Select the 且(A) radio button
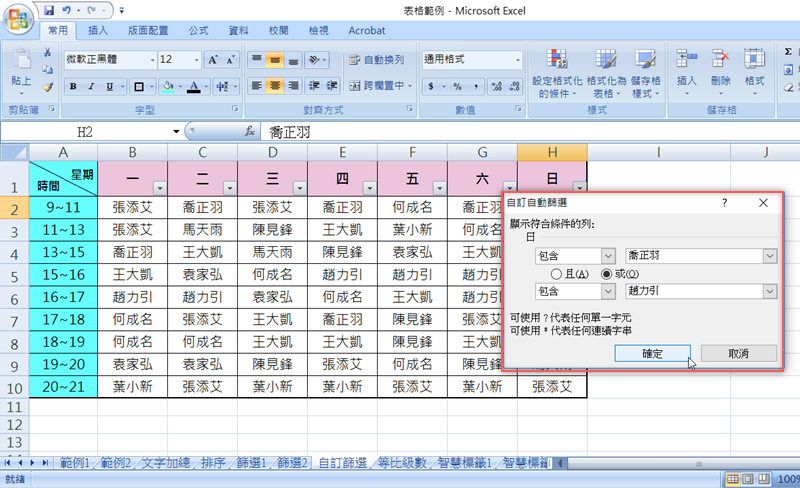 click(556, 273)
